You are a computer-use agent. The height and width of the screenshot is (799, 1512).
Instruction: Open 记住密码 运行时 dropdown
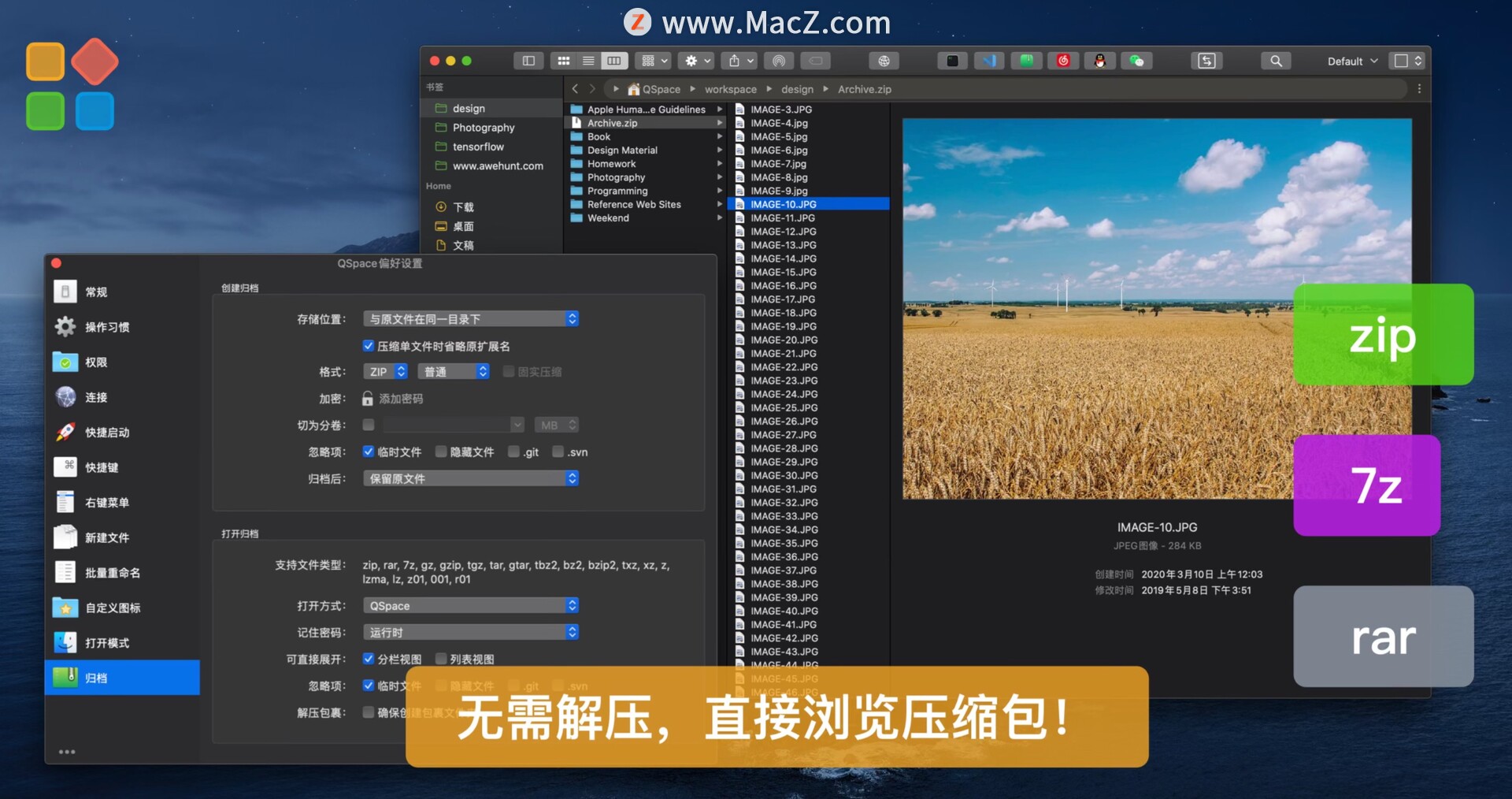471,632
